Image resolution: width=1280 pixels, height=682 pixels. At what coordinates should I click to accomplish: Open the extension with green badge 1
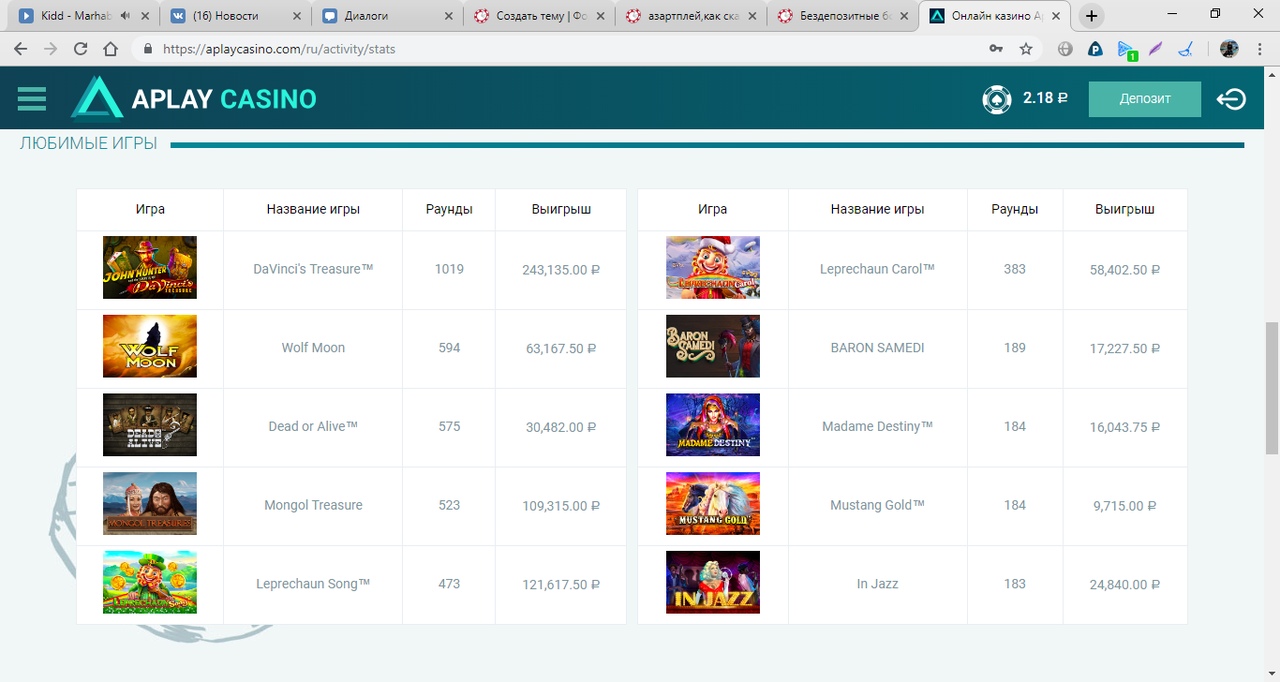pyautogui.click(x=1126, y=50)
